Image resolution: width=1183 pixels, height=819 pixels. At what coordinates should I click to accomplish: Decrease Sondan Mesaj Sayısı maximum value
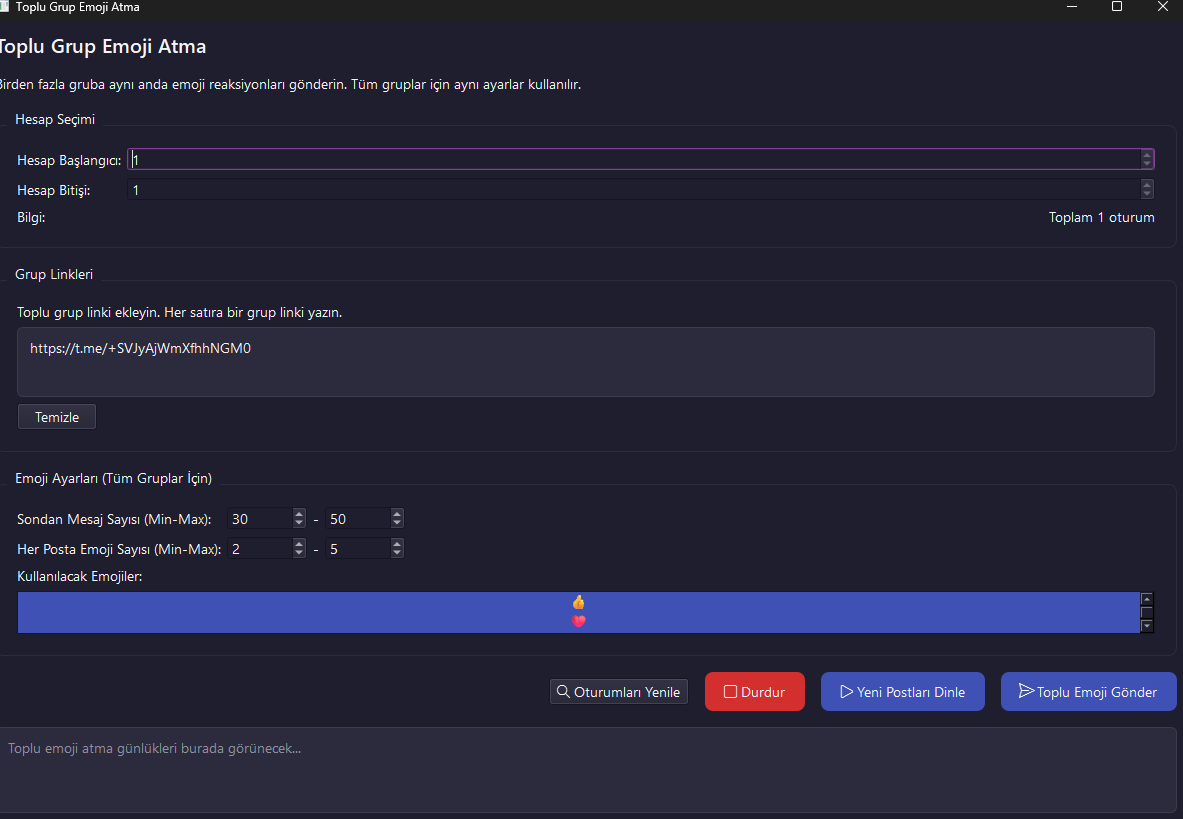397,523
